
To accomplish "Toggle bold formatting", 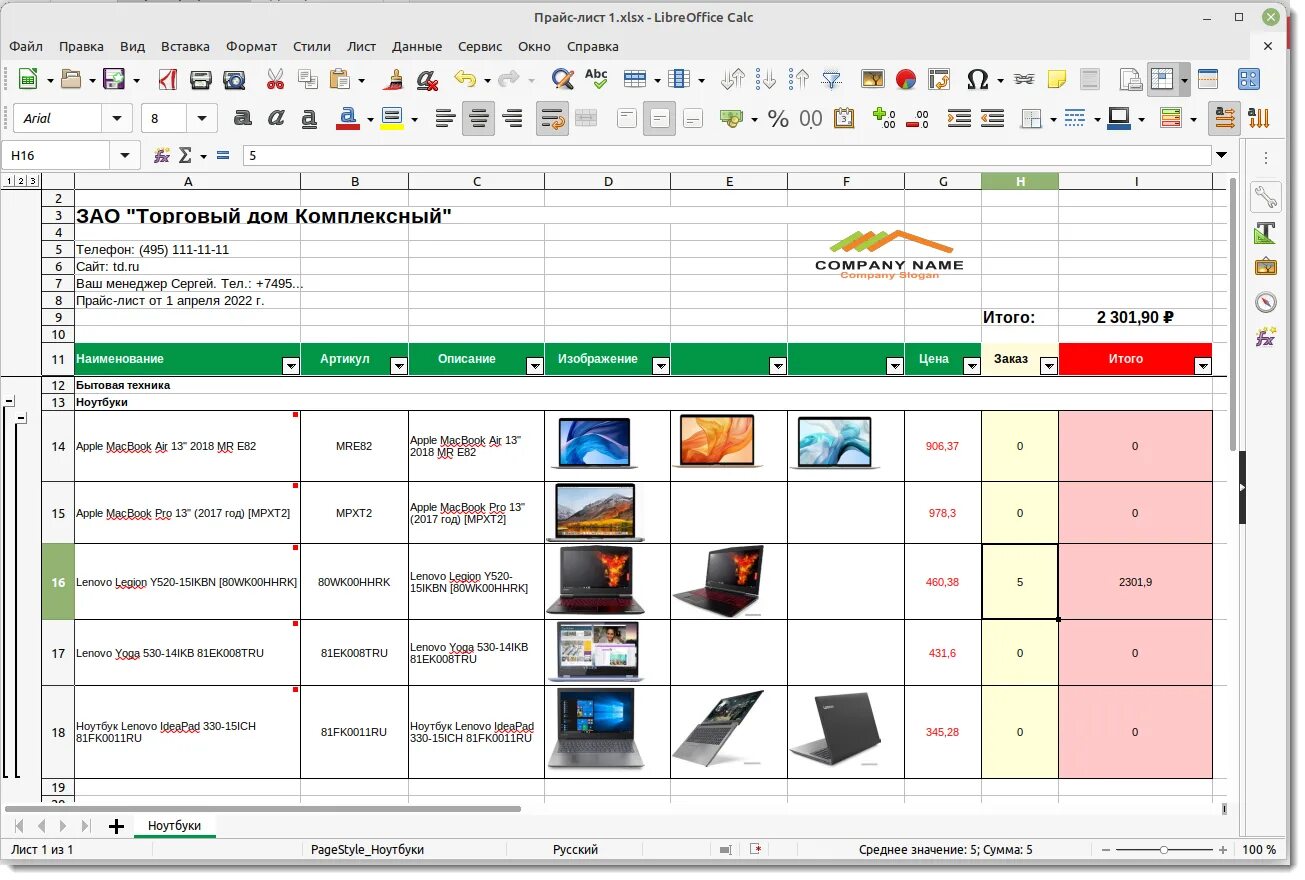I will 243,119.
